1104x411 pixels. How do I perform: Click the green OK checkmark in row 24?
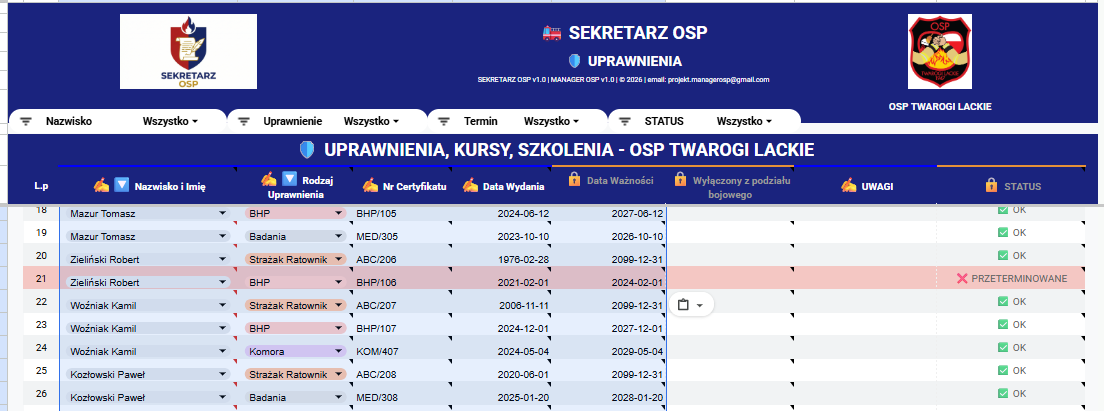[x=1003, y=348]
